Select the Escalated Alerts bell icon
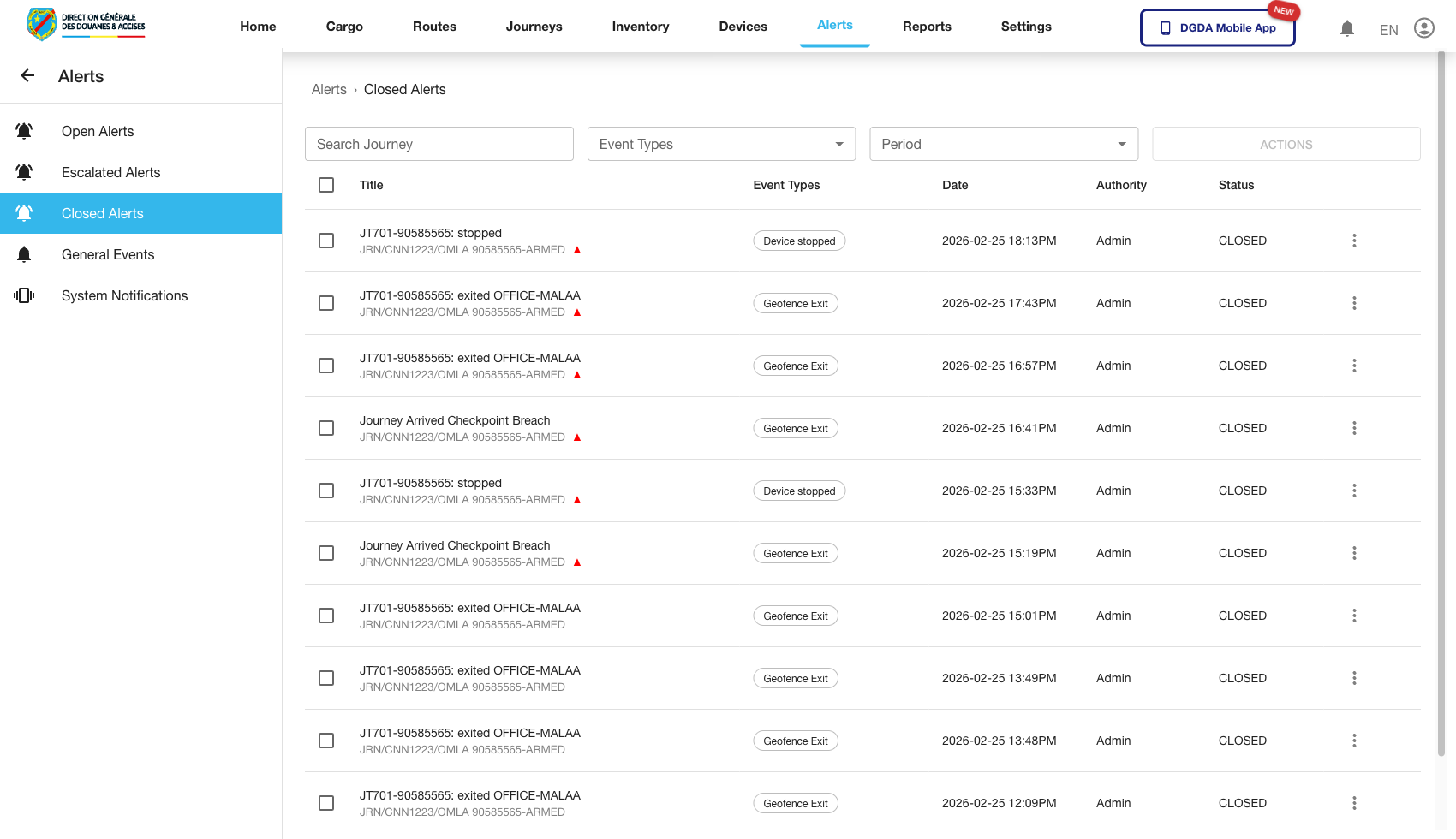Screen dimensions: 1456x839 point(23,171)
